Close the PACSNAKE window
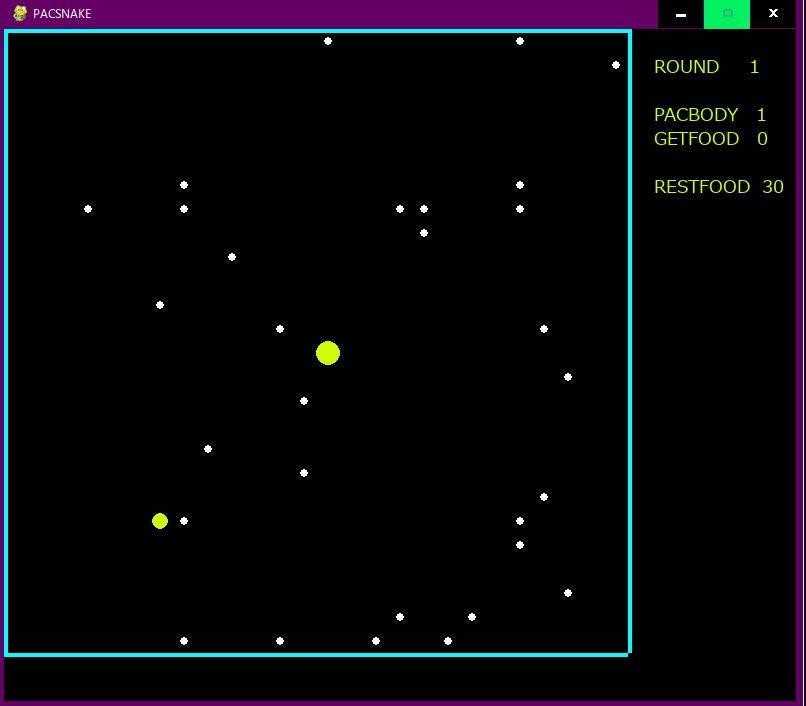 pos(773,14)
